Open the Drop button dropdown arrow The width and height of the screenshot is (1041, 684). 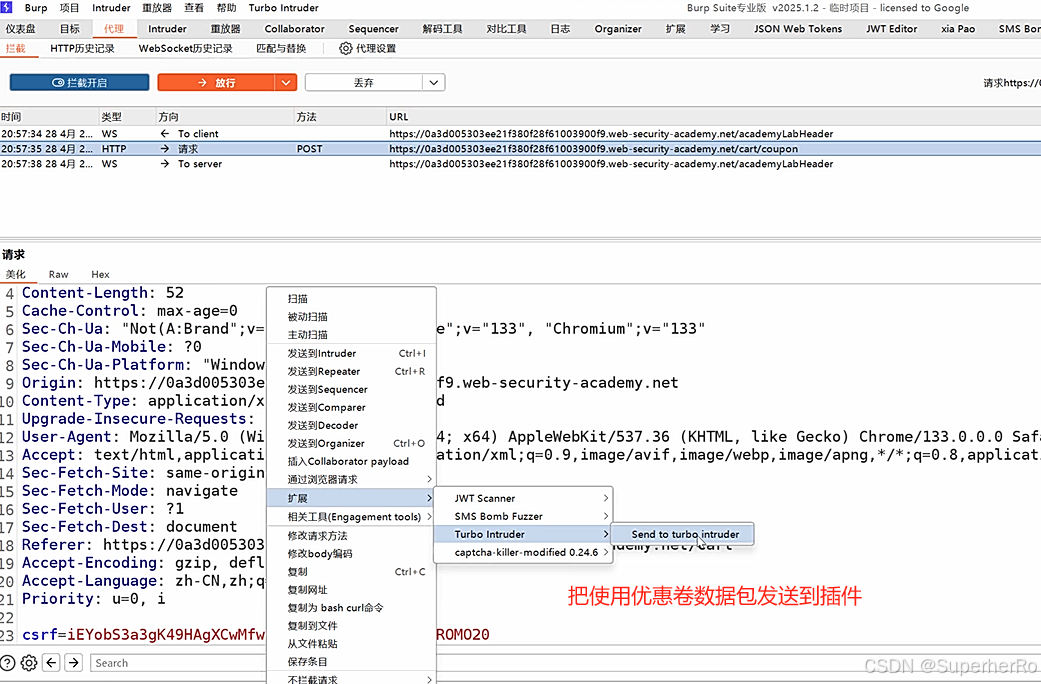(434, 82)
